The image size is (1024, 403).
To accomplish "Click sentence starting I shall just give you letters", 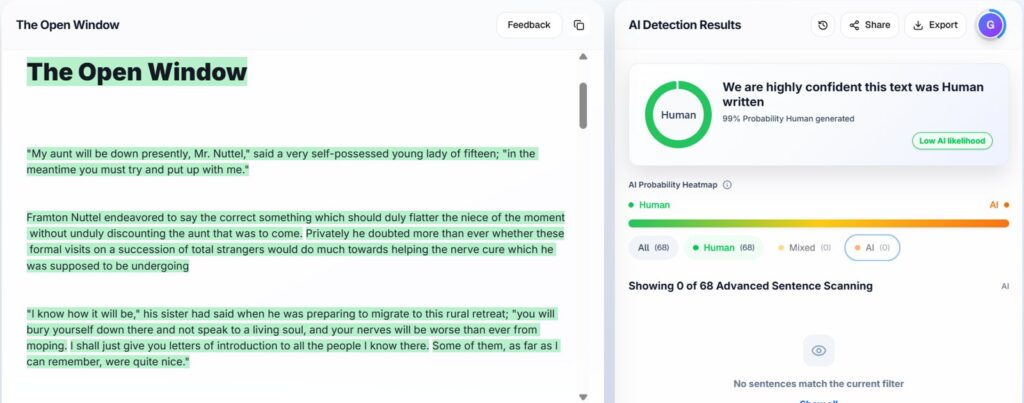I will tap(249, 345).
